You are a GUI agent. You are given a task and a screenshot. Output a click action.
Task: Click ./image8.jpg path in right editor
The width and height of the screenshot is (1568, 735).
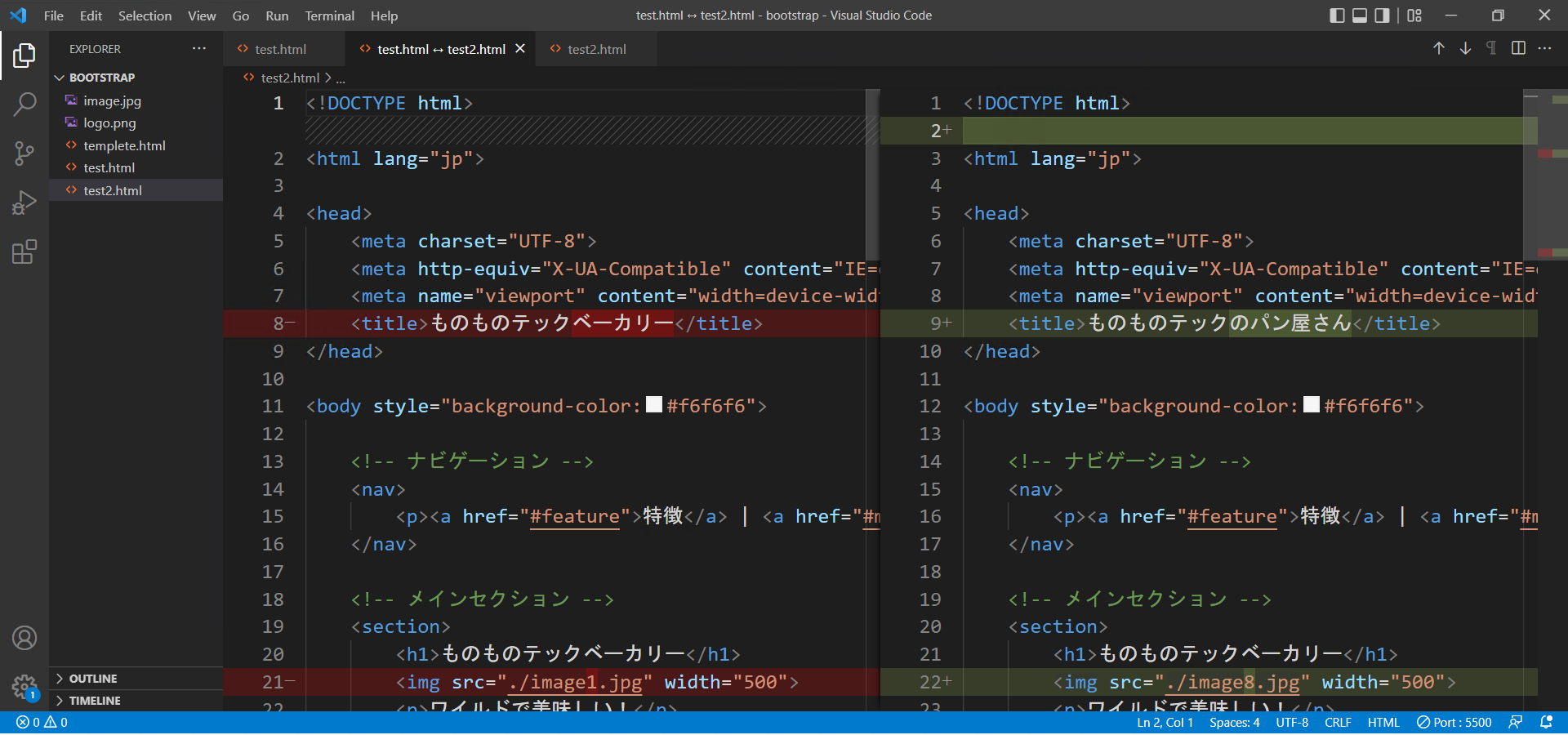(x=1232, y=682)
